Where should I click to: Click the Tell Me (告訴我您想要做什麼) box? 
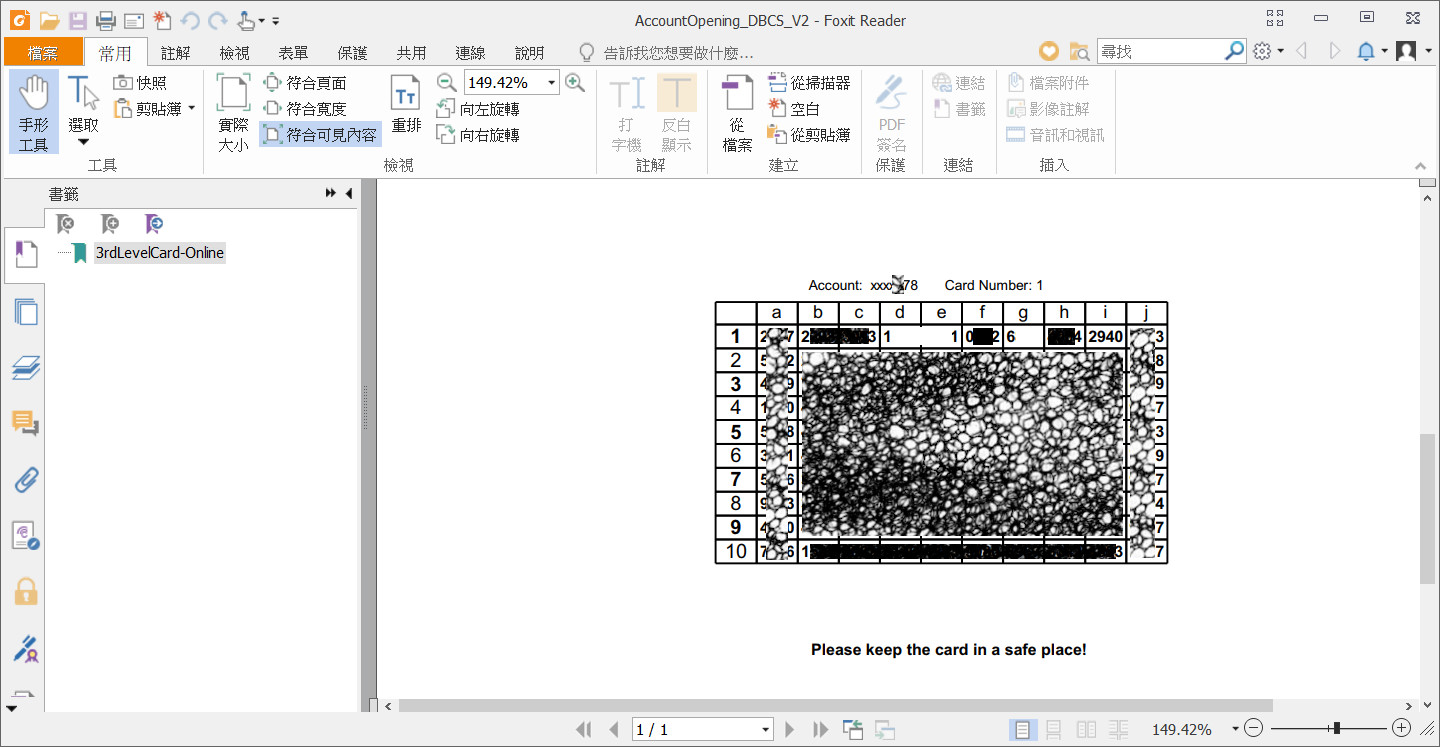pos(667,52)
